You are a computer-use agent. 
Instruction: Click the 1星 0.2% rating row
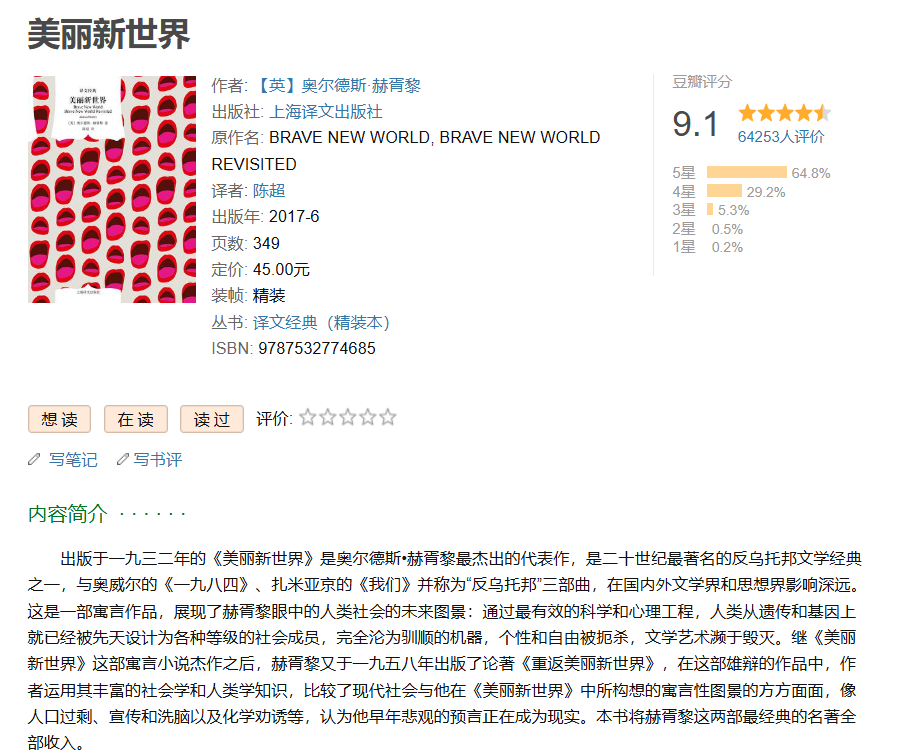pyautogui.click(x=708, y=247)
